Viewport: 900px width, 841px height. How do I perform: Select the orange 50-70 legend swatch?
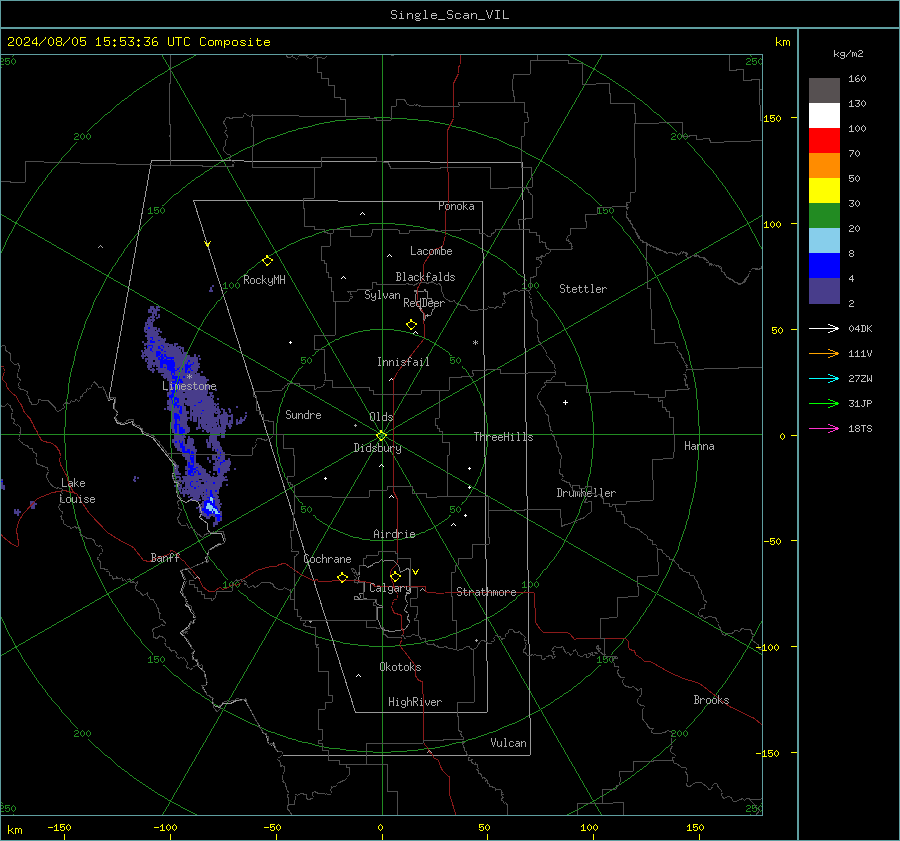[824, 166]
